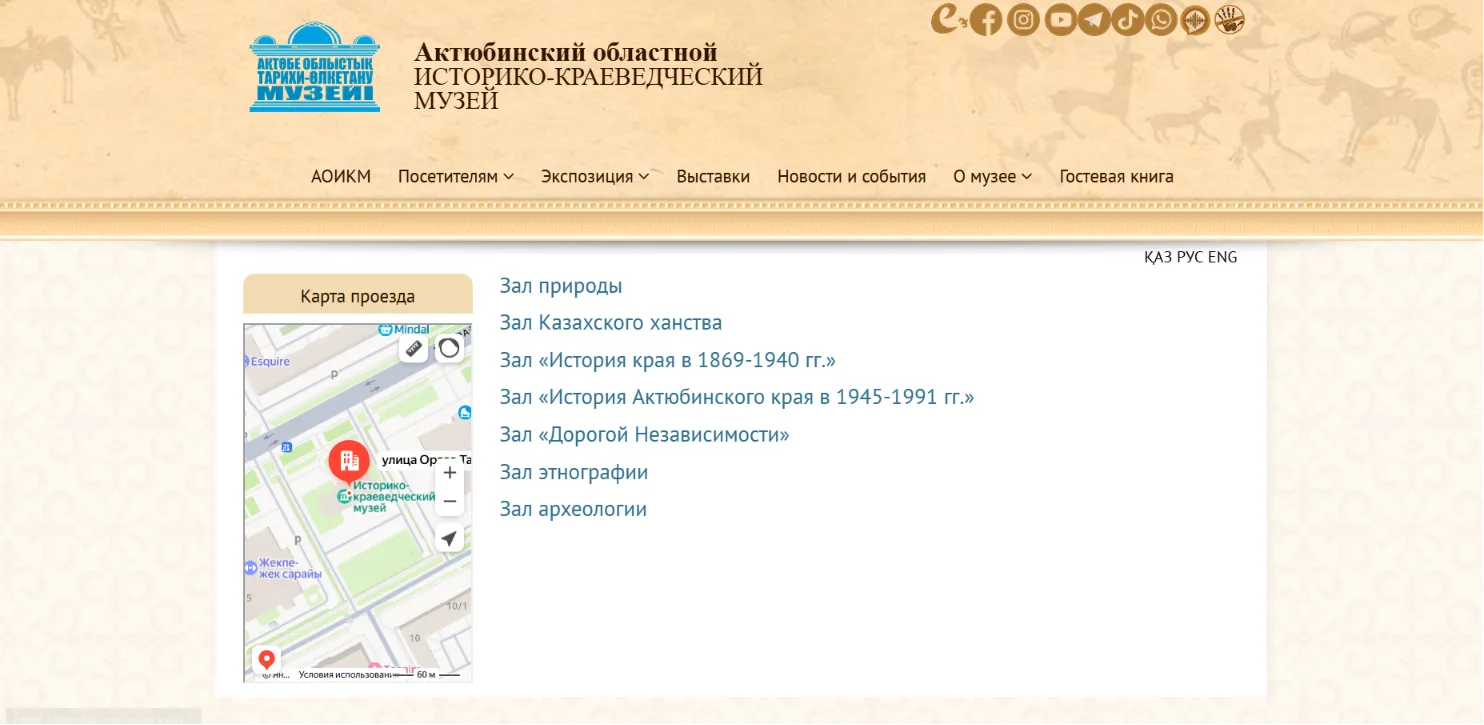The width and height of the screenshot is (1484, 725).
Task: Open the Зал природы link
Action: [561, 286]
